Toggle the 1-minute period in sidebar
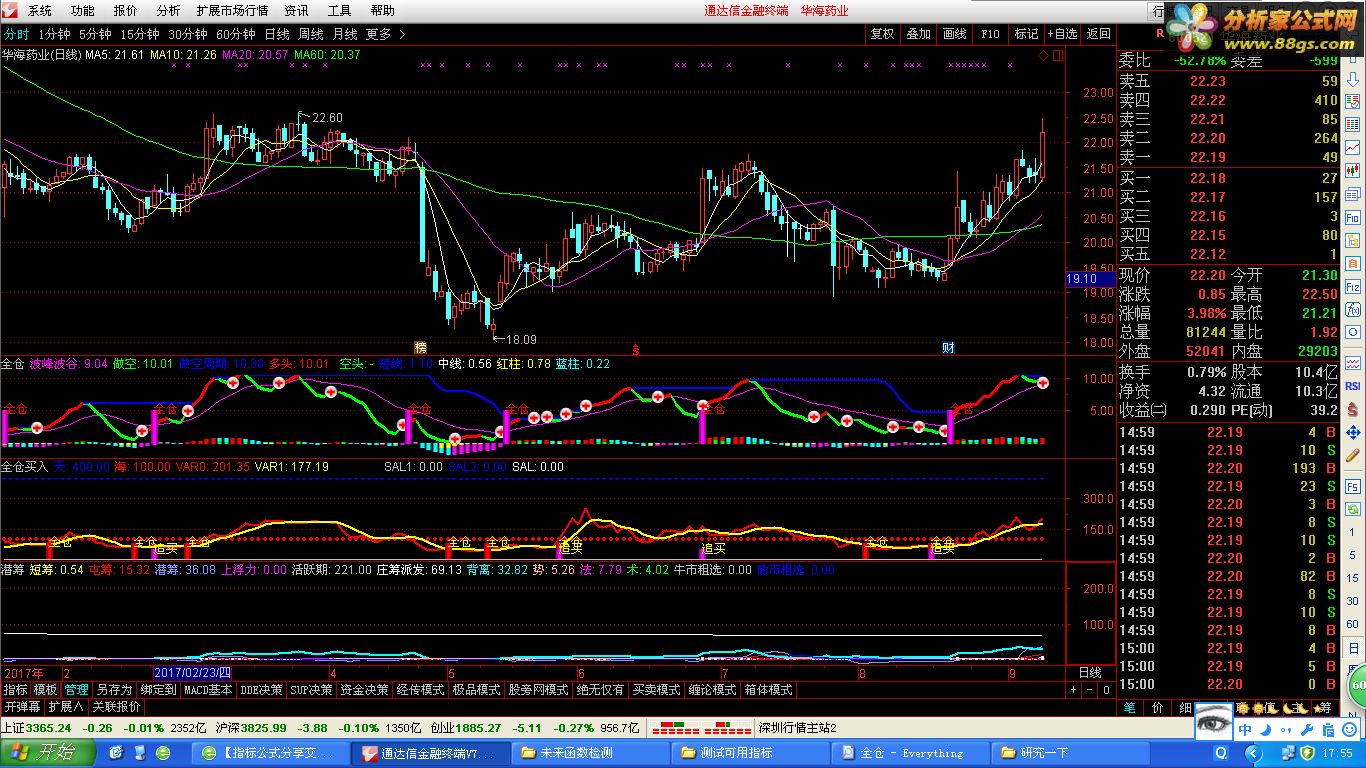Viewport: 1366px width, 768px height. (x=1353, y=532)
